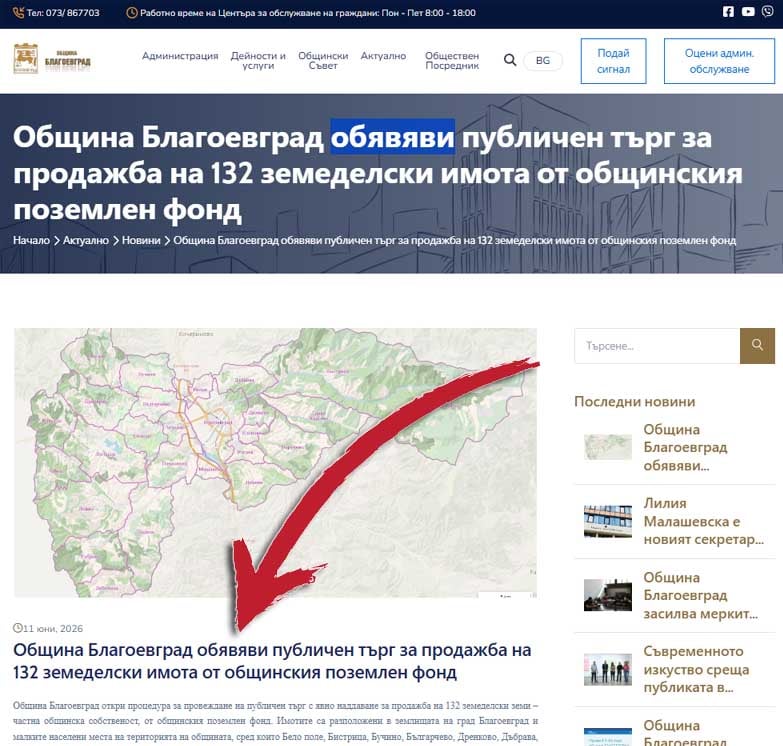Click the Последни новини heading

pos(634,401)
